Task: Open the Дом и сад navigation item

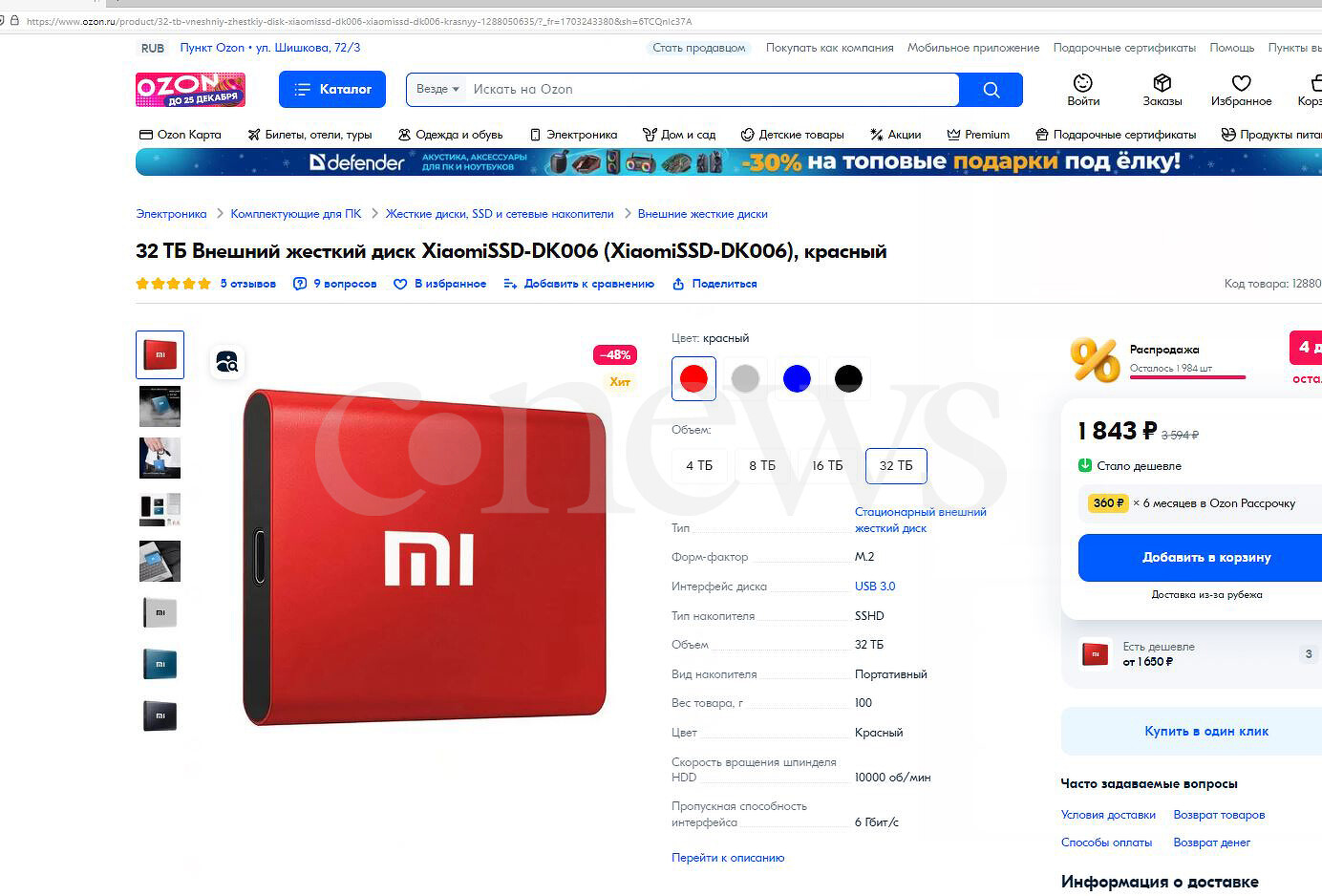Action: click(x=679, y=135)
